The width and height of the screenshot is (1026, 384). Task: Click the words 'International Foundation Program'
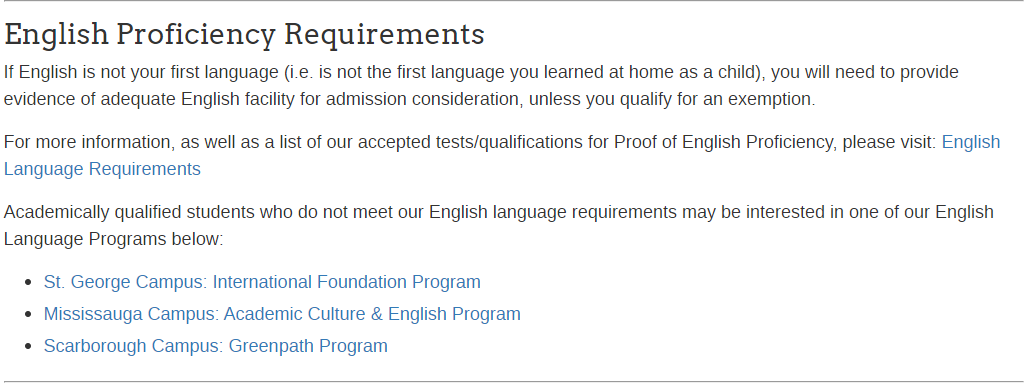coord(347,282)
